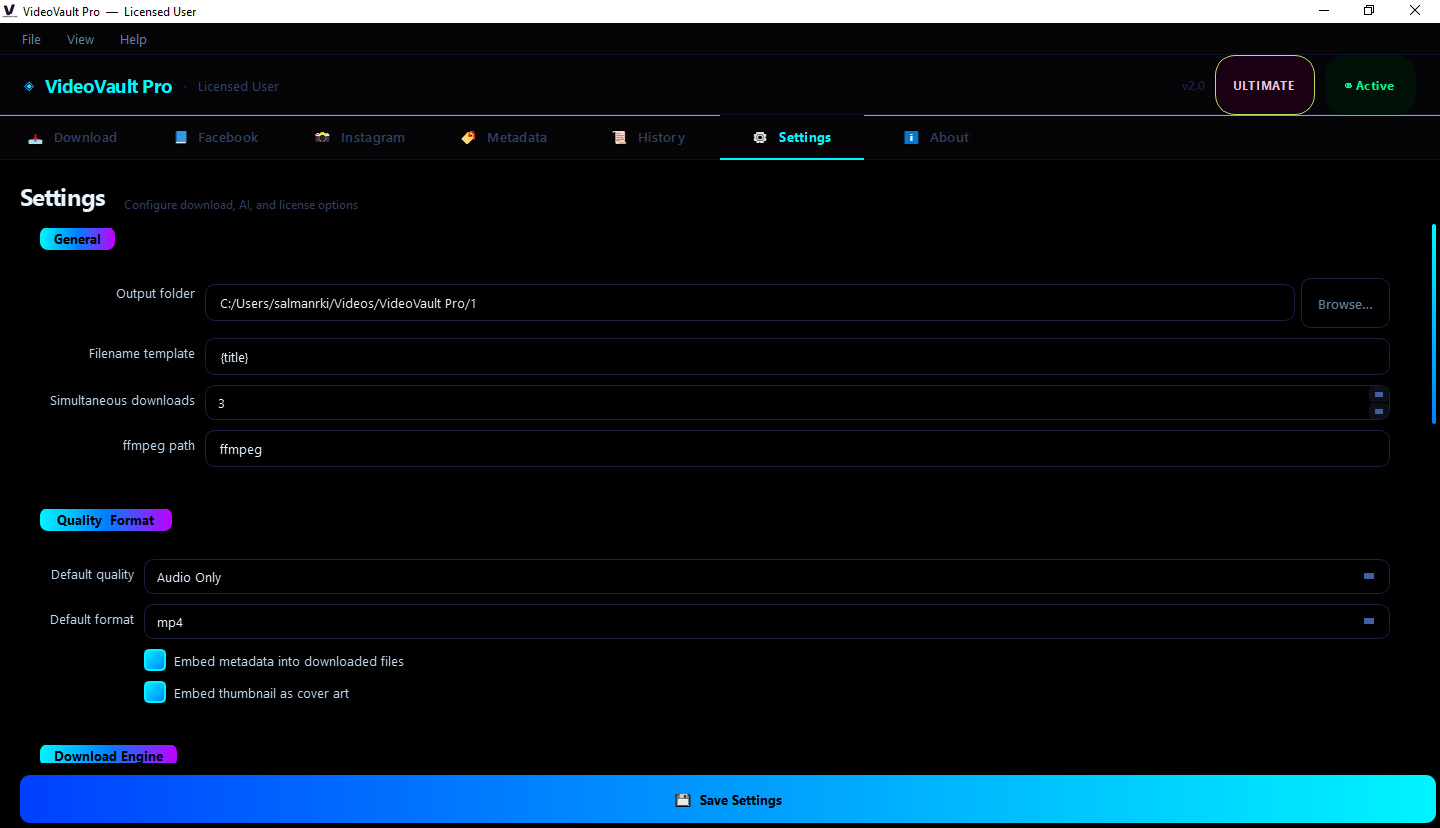Click the 'Output folder' label
The height and width of the screenshot is (828, 1440).
point(155,294)
